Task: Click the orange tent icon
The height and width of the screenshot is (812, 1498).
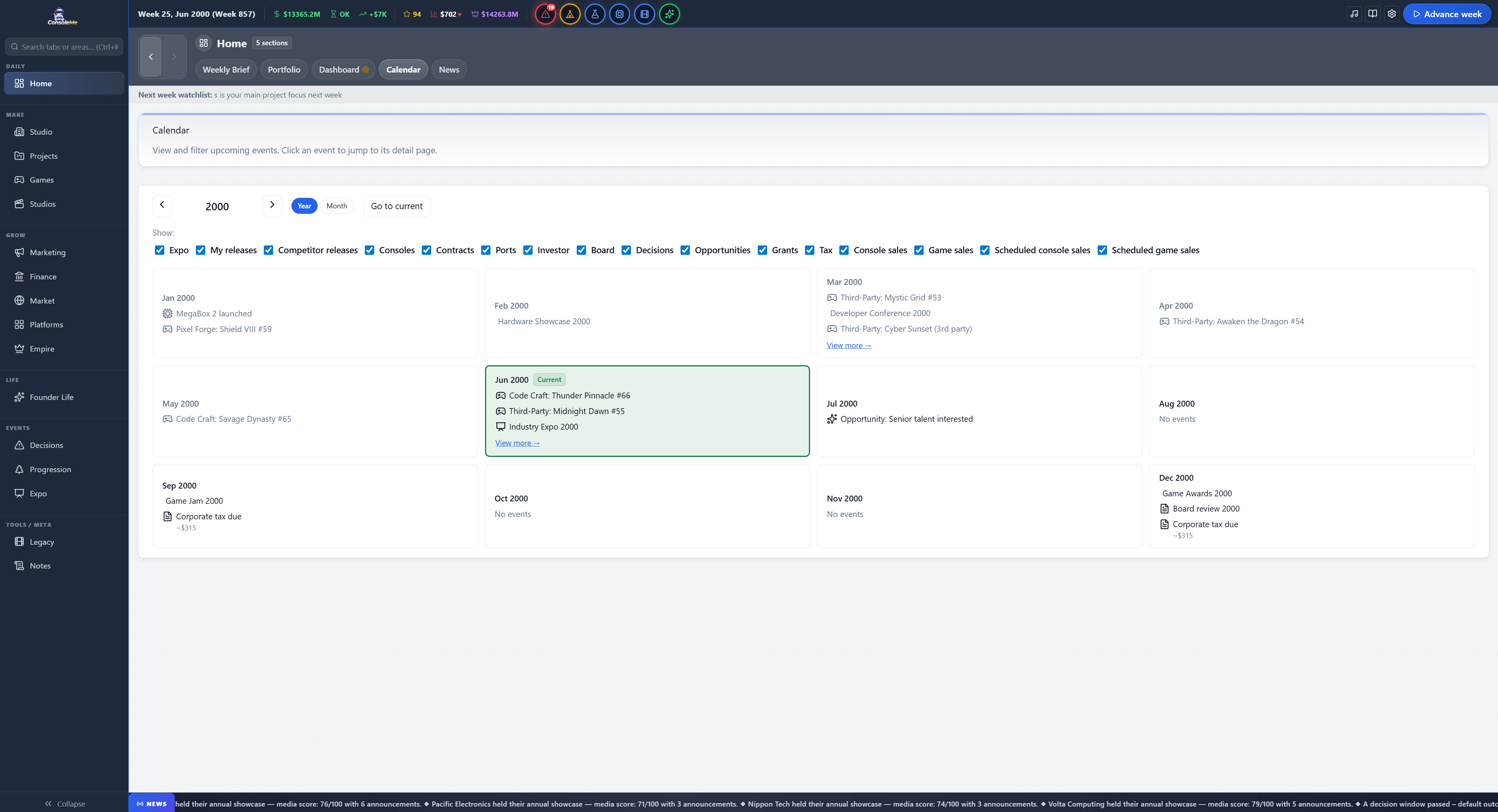Action: [x=570, y=14]
